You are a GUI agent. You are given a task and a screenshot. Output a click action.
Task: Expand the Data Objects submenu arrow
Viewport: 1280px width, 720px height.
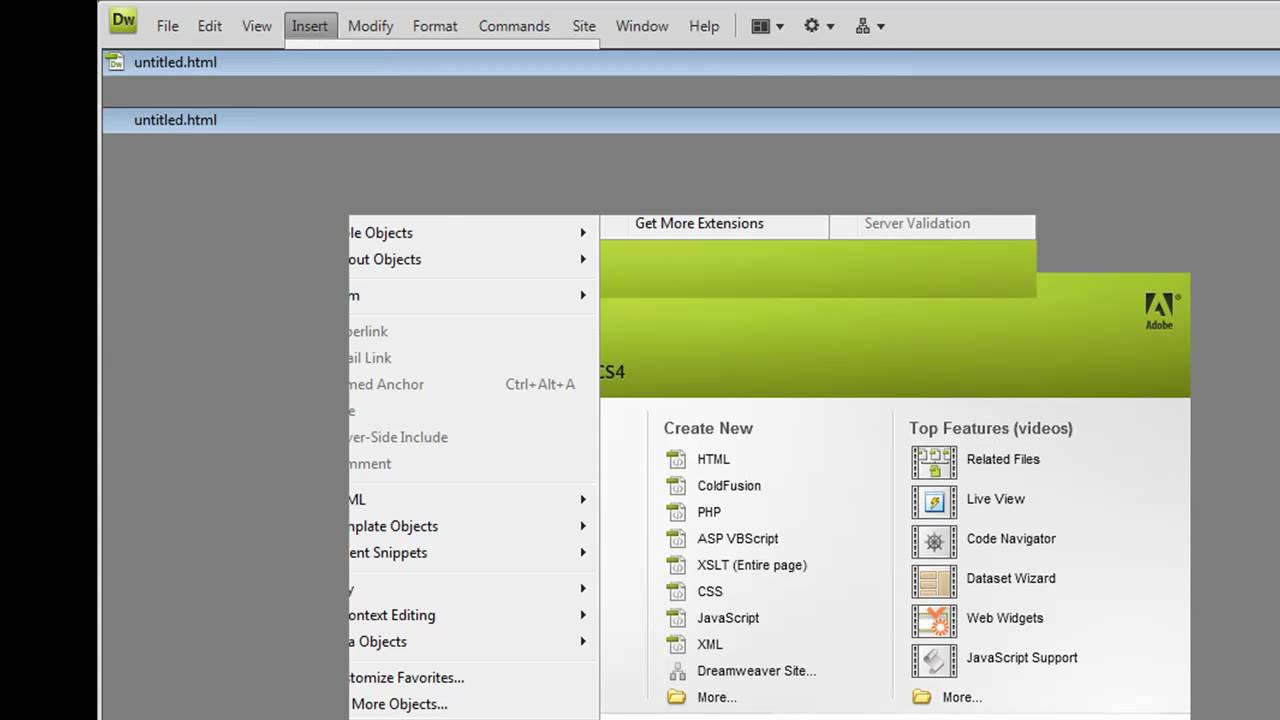tap(583, 642)
